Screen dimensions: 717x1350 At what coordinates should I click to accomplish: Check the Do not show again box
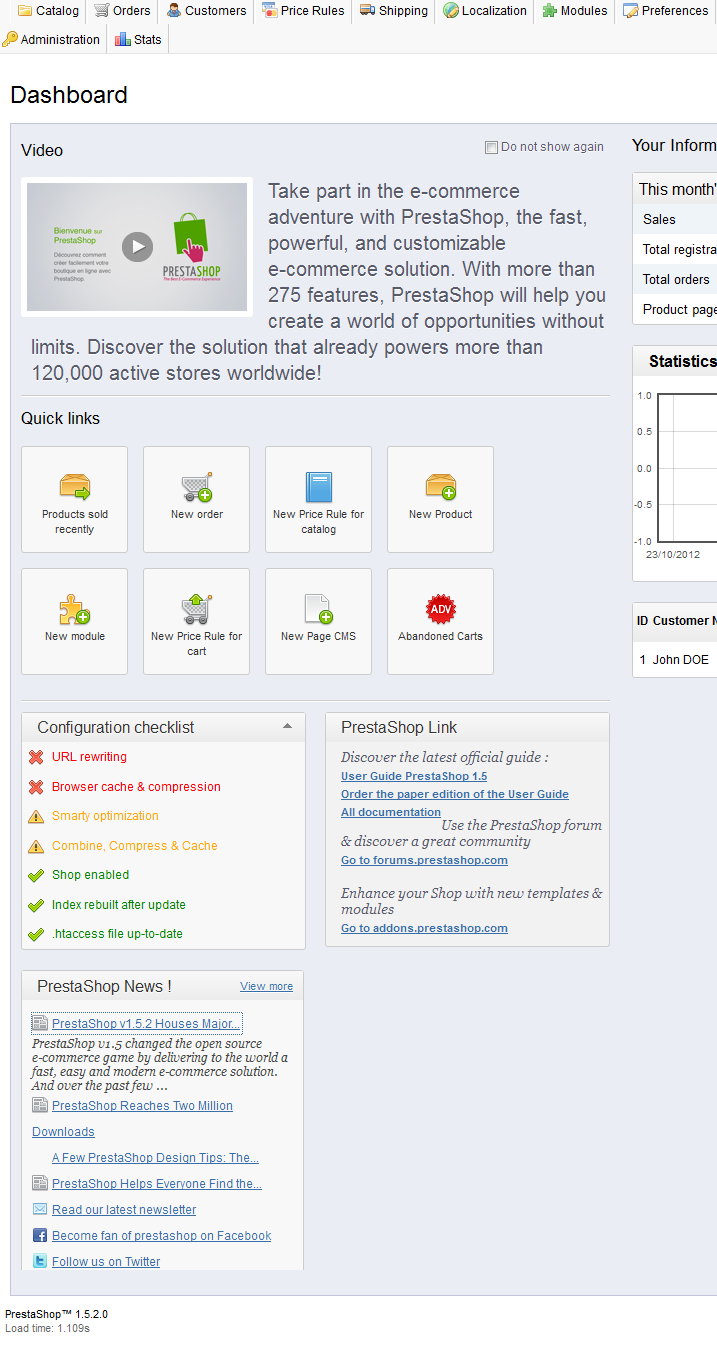click(491, 147)
